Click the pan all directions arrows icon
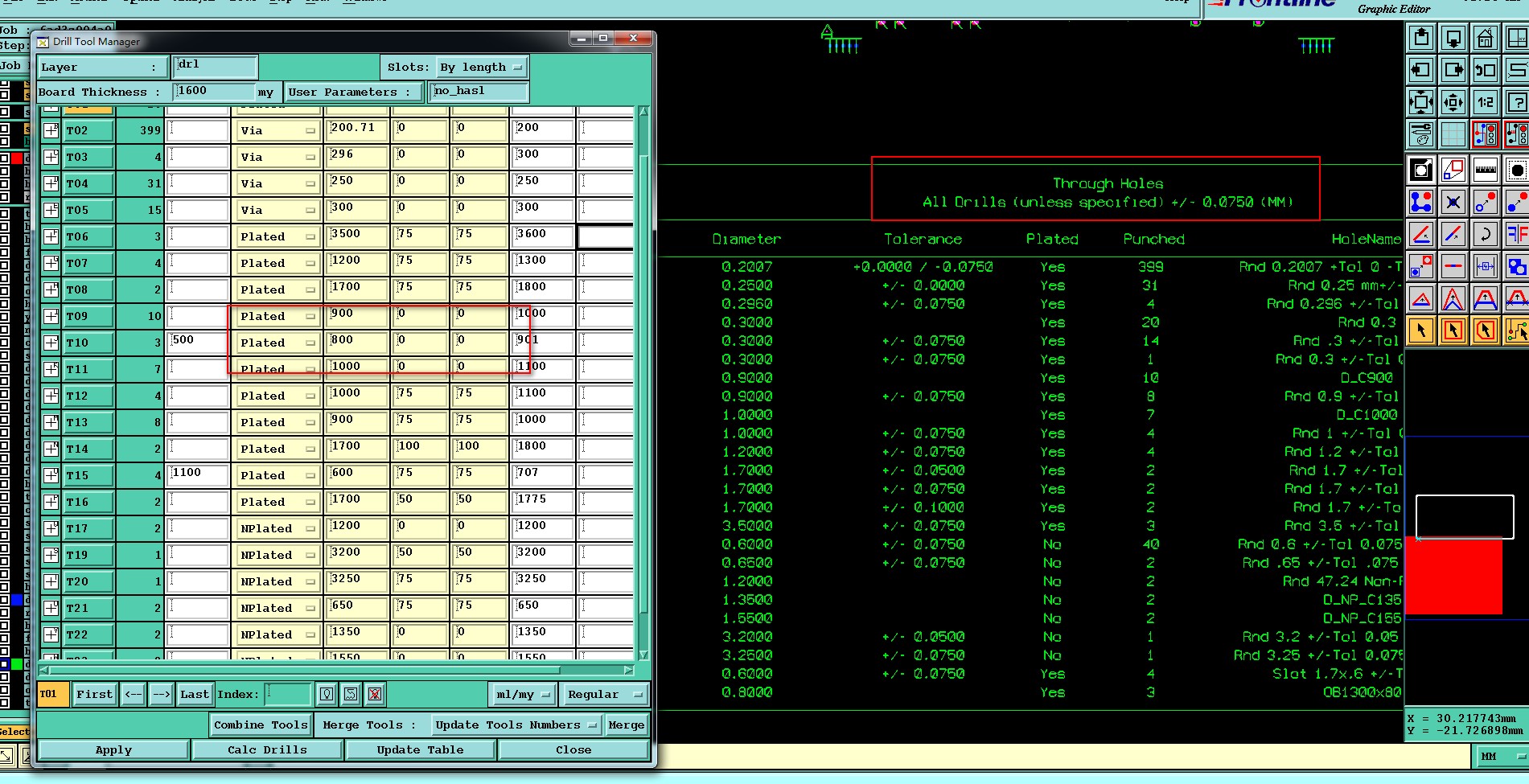This screenshot has width=1529, height=784. [1453, 102]
